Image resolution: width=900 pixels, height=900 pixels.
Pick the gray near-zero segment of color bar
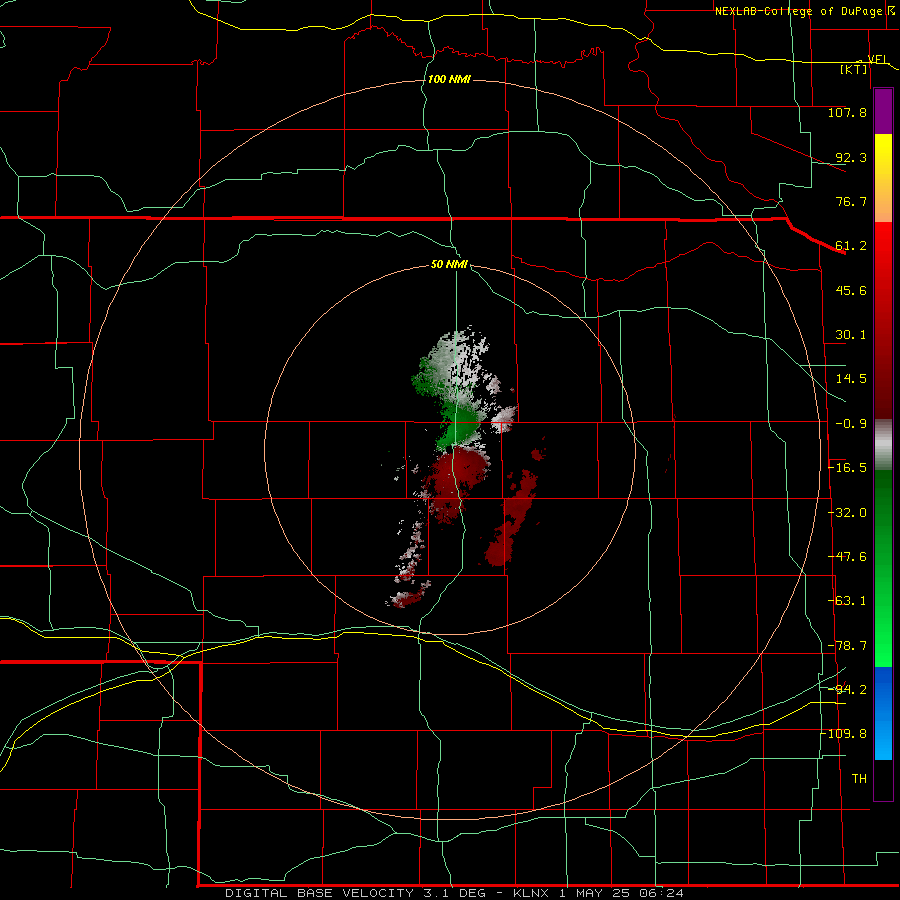pyautogui.click(x=883, y=445)
